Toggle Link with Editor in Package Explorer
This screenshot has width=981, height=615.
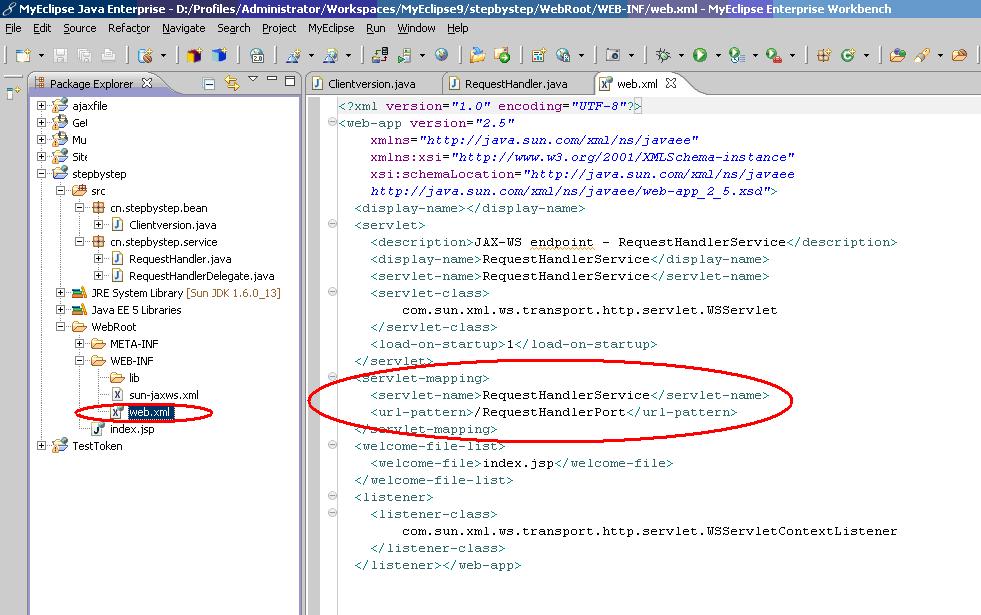232,84
